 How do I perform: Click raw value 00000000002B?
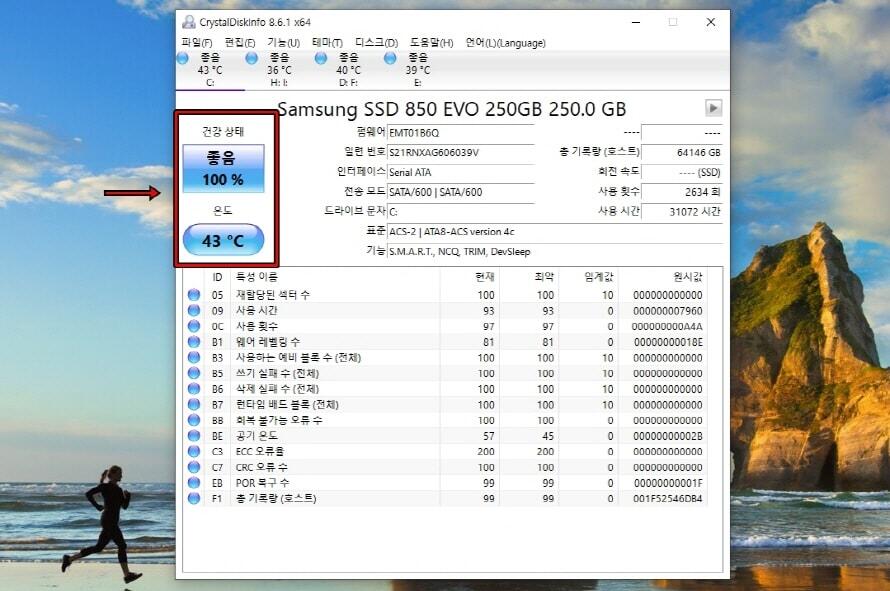[668, 436]
